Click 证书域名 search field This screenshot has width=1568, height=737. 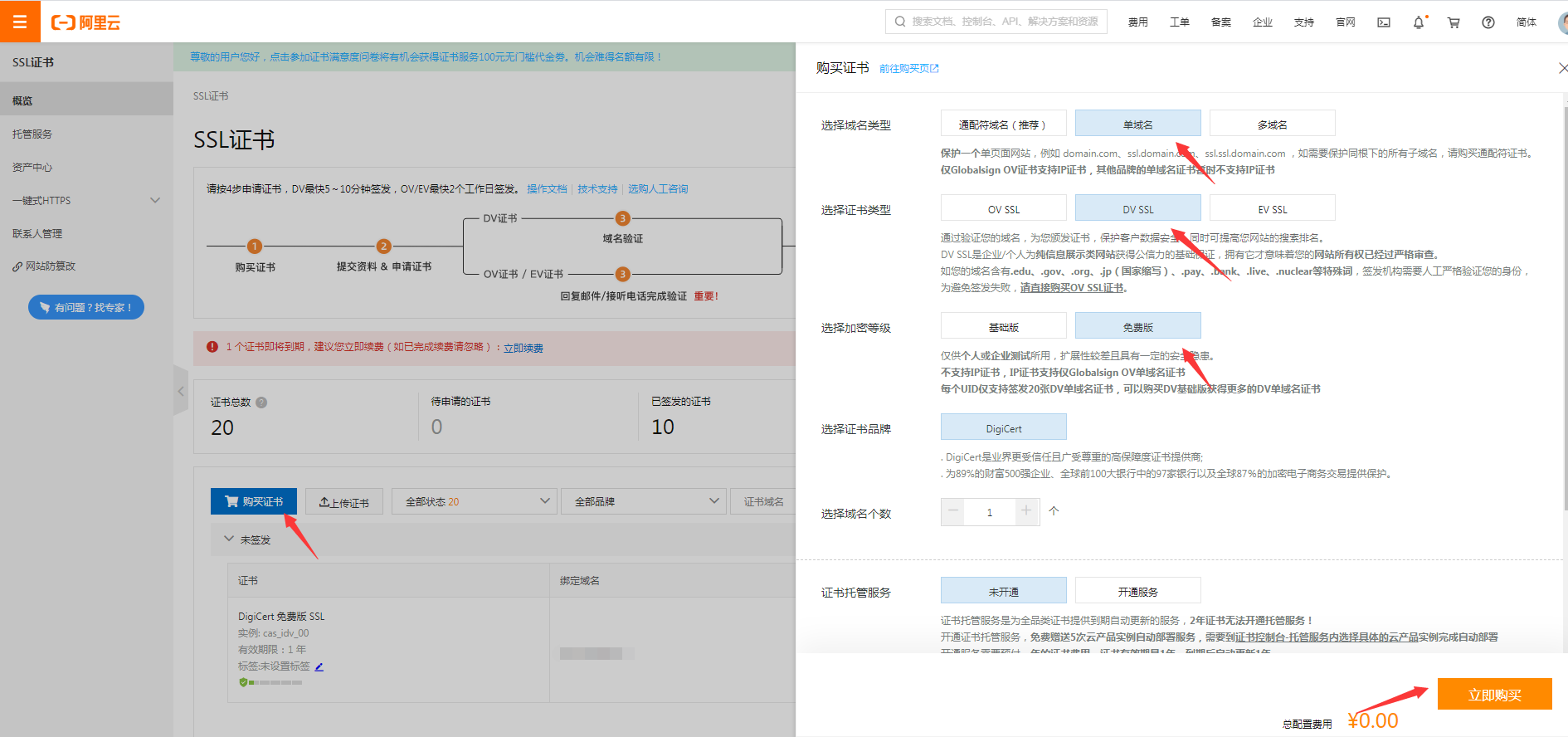point(763,501)
